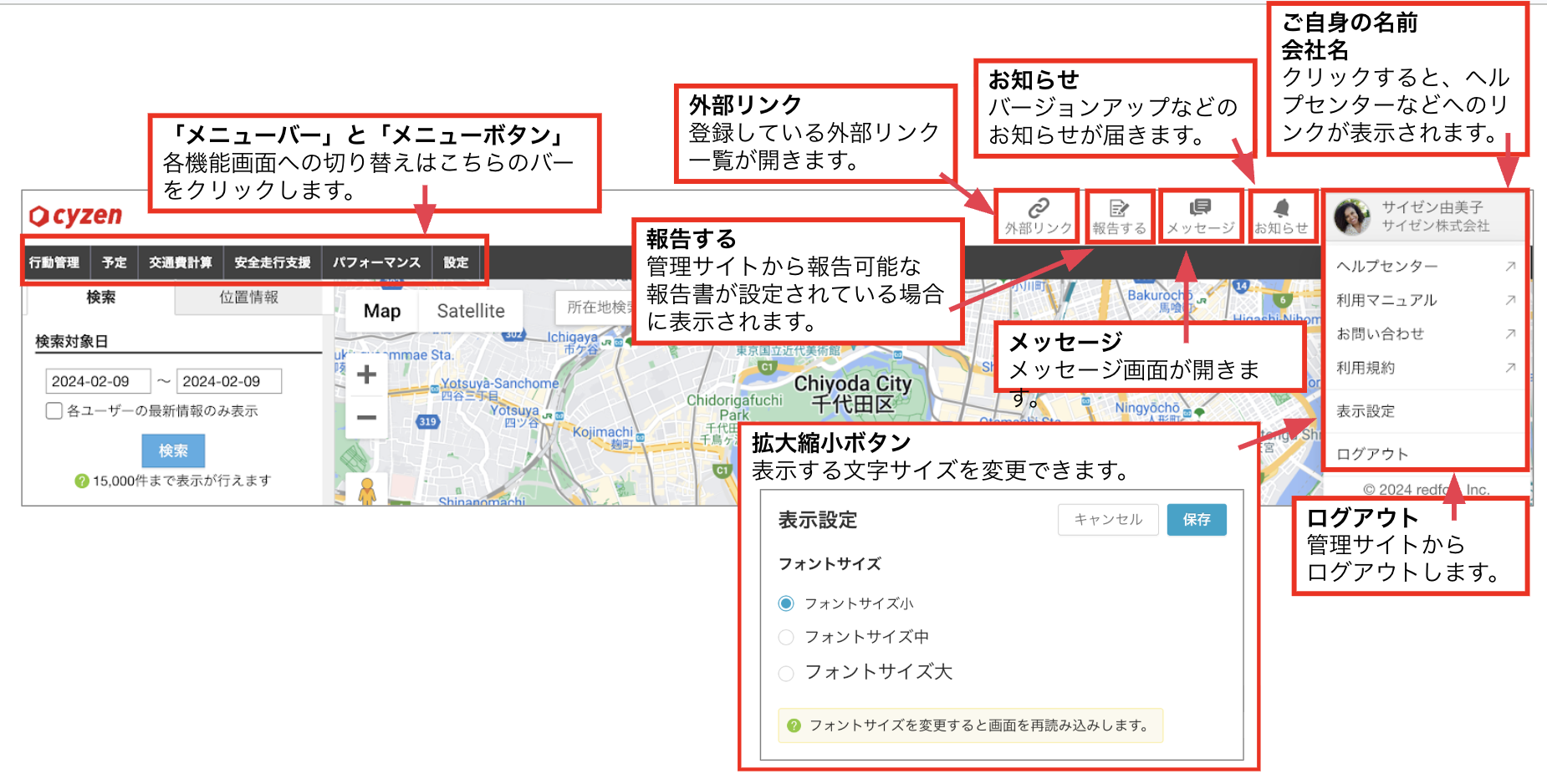Open 表示設定 from user menu
This screenshot has width=1547, height=784.
(x=1366, y=411)
